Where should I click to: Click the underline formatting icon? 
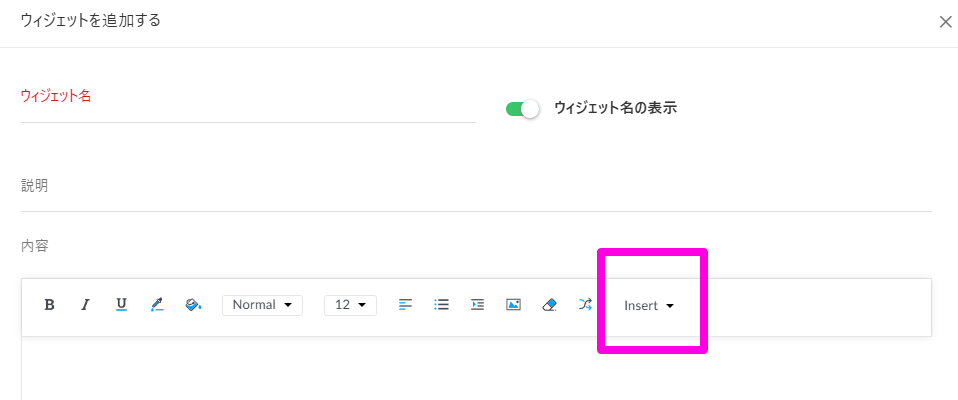(x=121, y=305)
